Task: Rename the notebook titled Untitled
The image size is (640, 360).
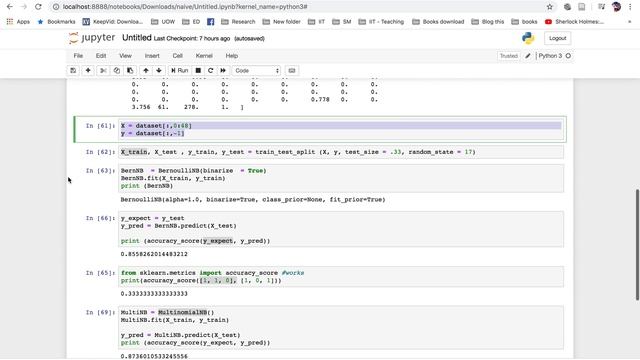Action: (x=137, y=38)
